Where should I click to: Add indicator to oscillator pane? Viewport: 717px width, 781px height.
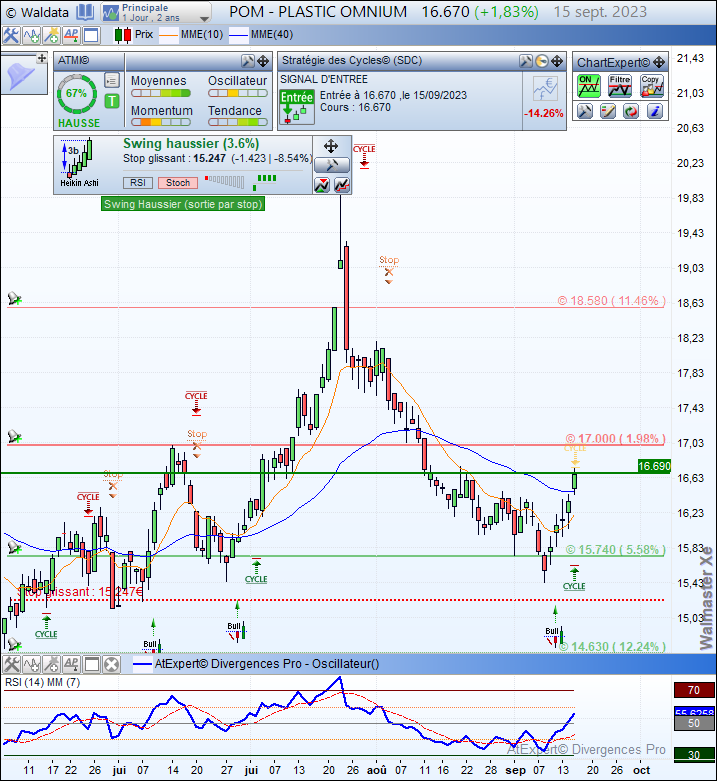tap(31, 664)
